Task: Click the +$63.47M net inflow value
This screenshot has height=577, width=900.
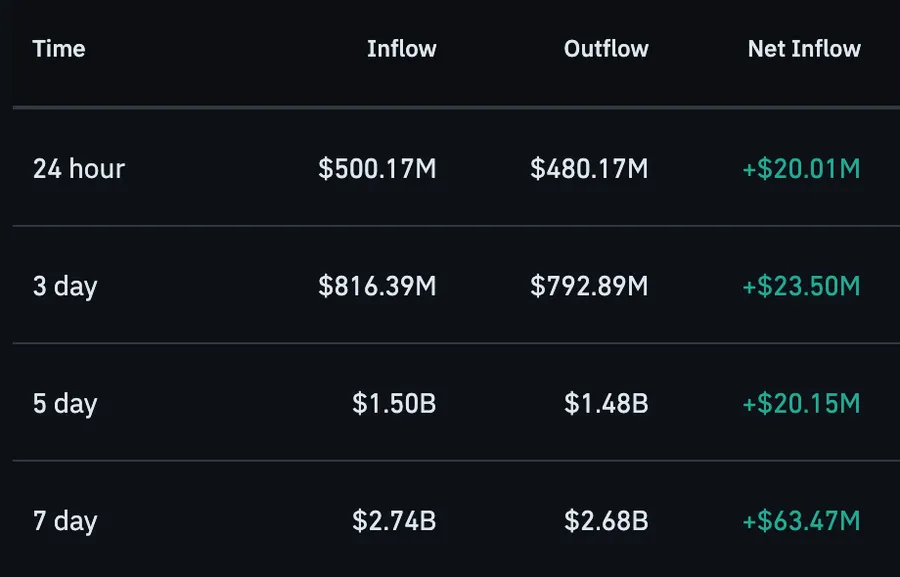Action: tap(801, 521)
